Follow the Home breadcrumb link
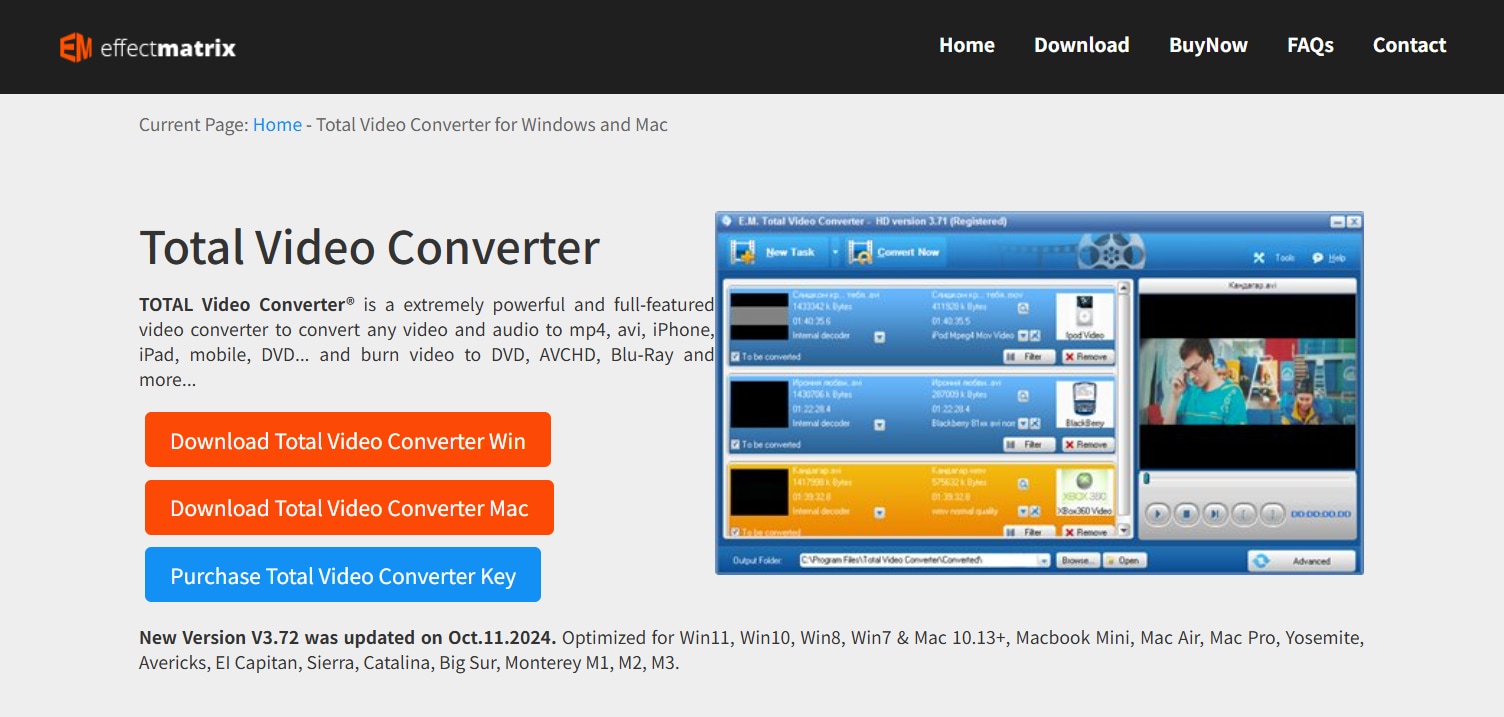Screen dimensions: 1504x717 click(277, 125)
